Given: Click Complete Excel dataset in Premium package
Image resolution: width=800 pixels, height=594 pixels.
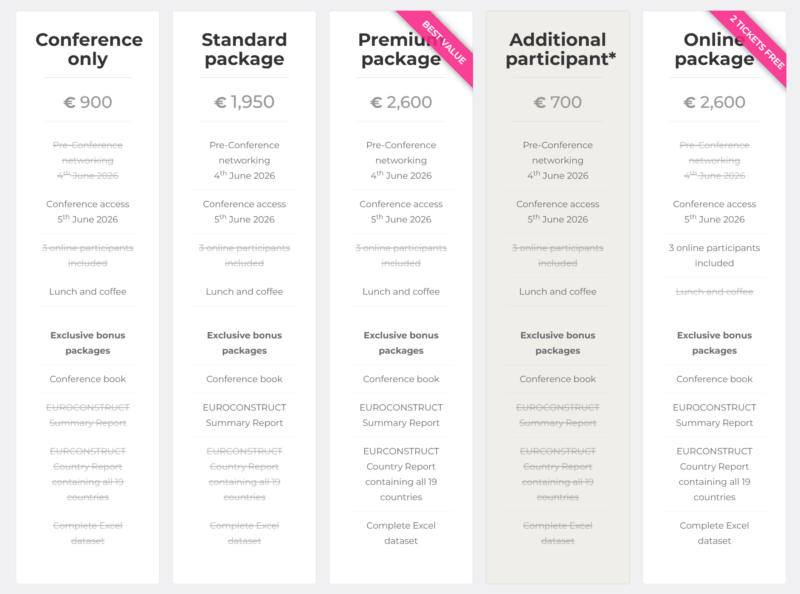Looking at the screenshot, I should point(401,533).
